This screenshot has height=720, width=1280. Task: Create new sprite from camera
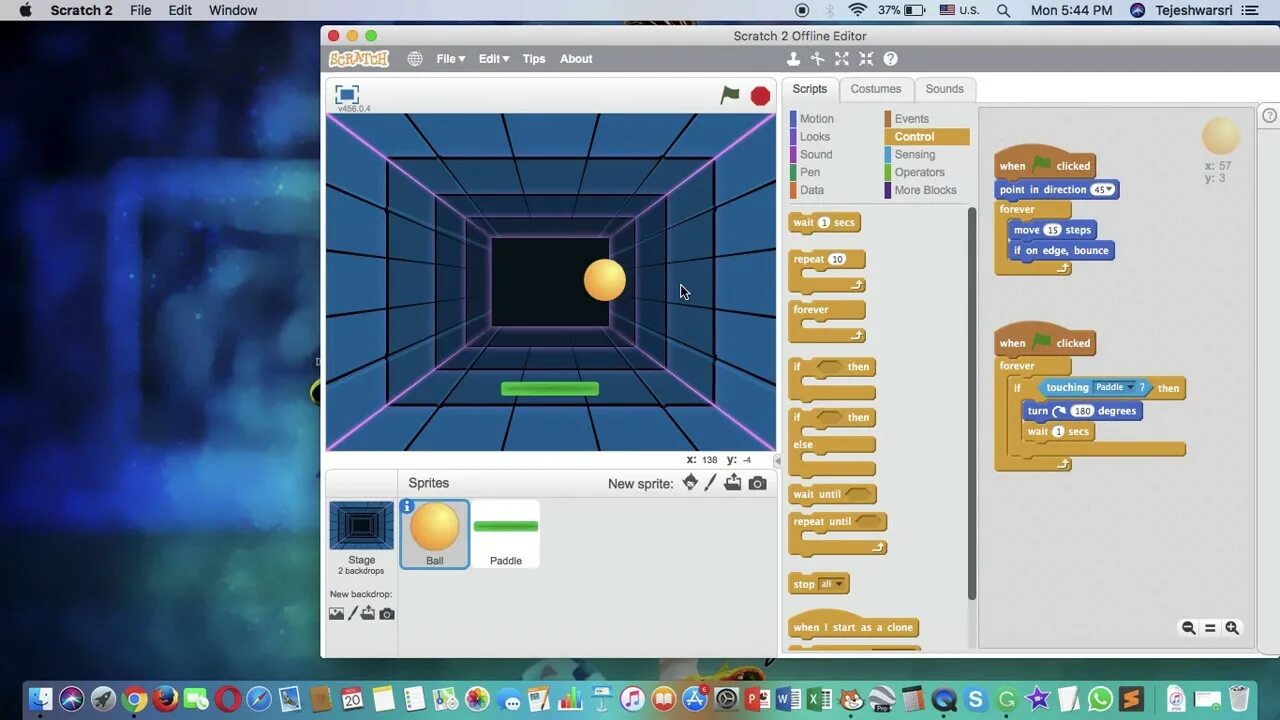tap(758, 483)
